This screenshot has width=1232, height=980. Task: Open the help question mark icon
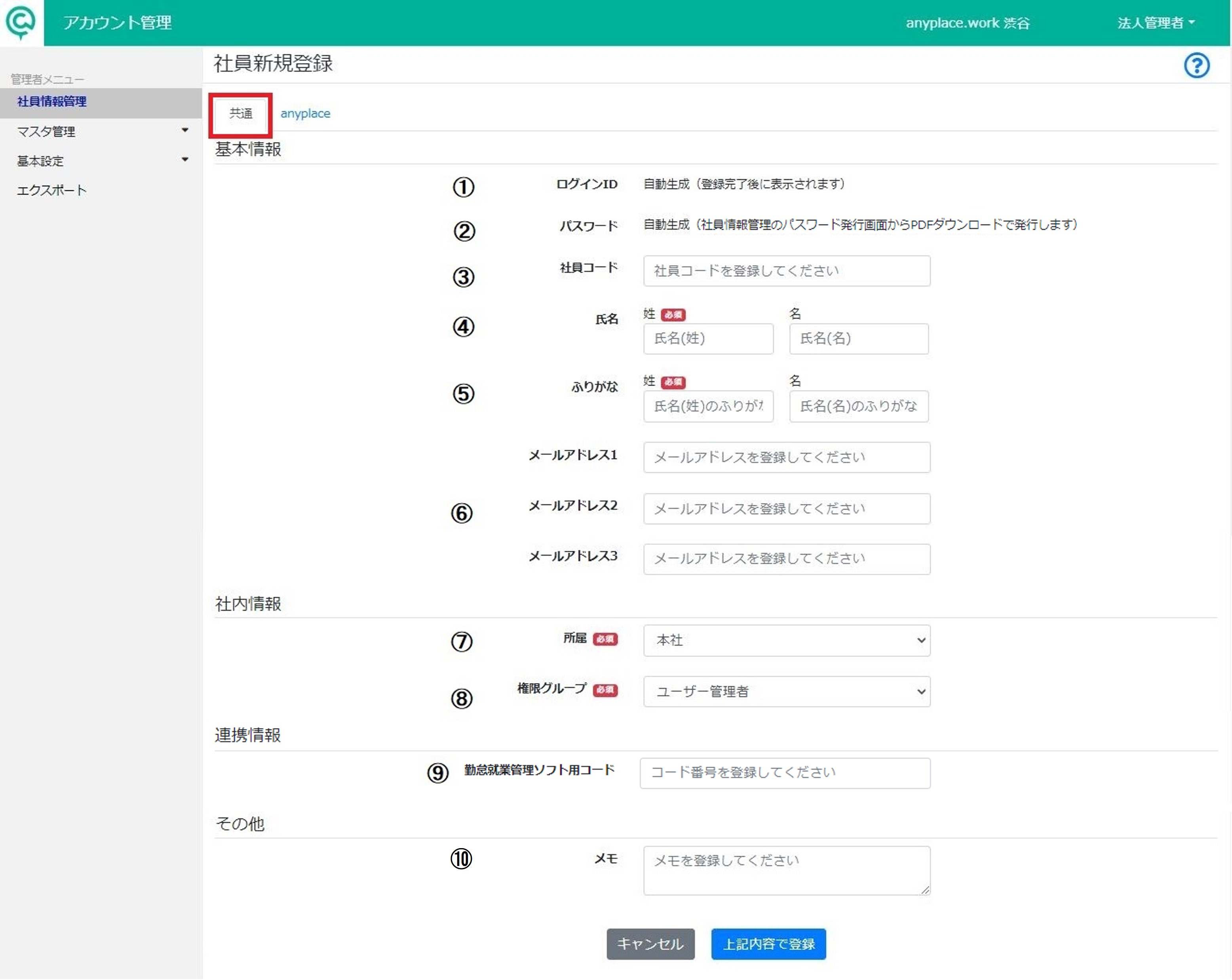(x=1196, y=65)
